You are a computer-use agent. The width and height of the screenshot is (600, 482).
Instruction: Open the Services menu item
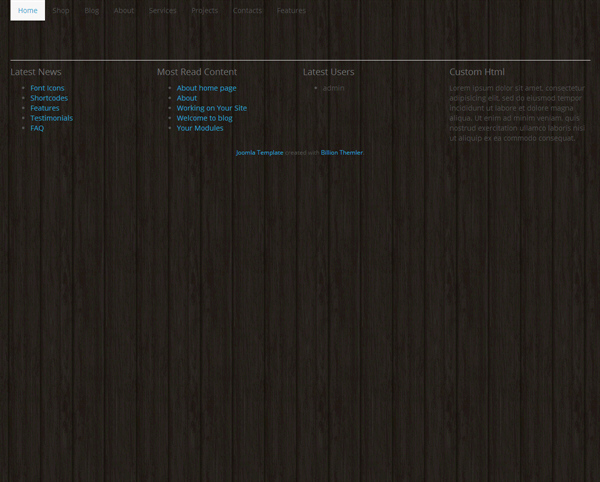[x=162, y=11]
